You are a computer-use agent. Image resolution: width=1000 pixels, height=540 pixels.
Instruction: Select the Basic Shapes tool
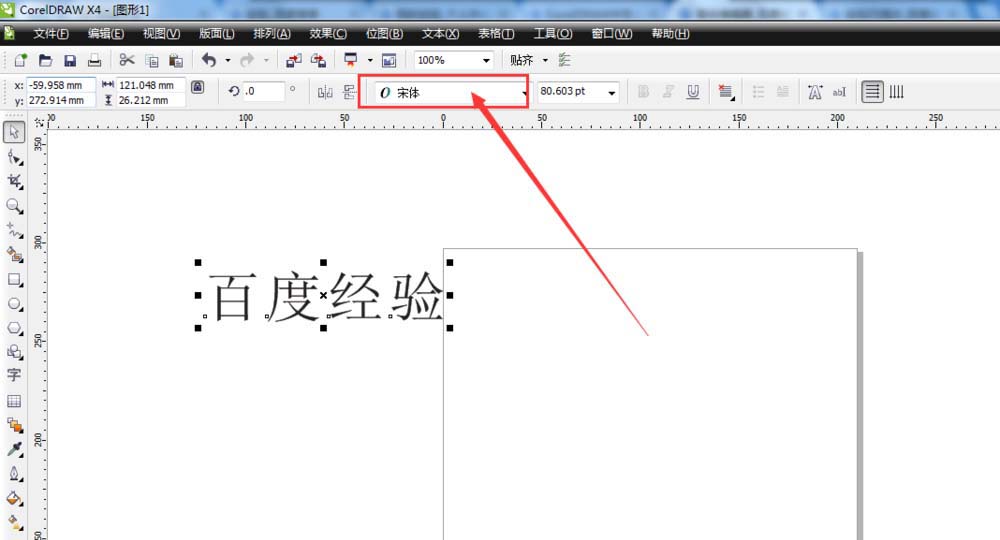pos(15,352)
